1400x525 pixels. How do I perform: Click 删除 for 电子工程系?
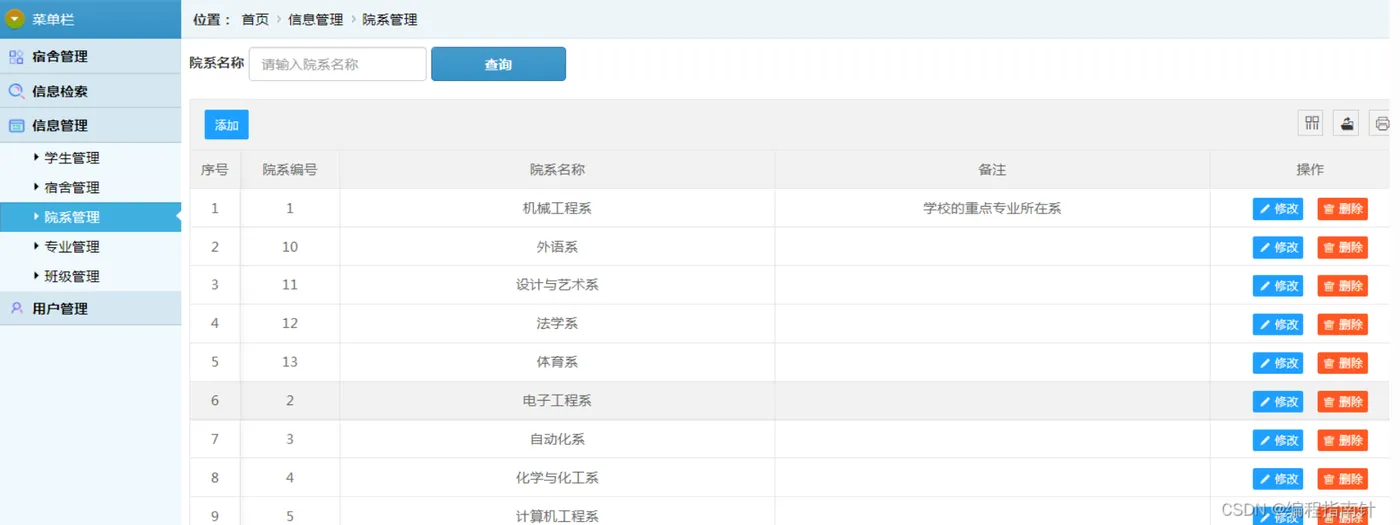coord(1342,402)
